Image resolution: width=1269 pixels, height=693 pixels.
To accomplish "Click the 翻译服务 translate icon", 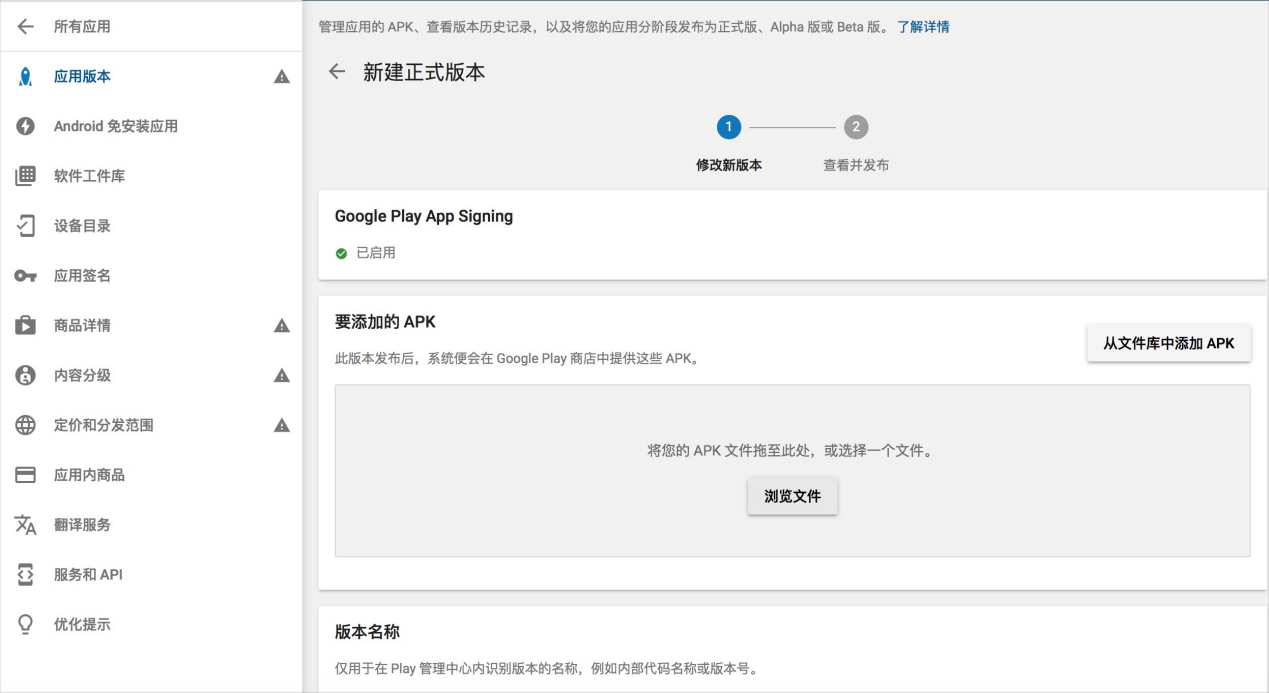I will pyautogui.click(x=25, y=525).
